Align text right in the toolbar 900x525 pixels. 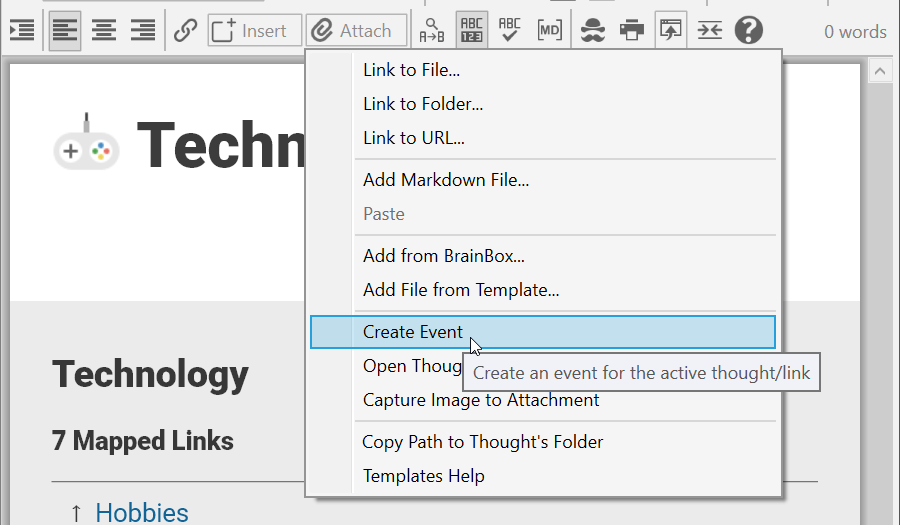[x=143, y=31]
